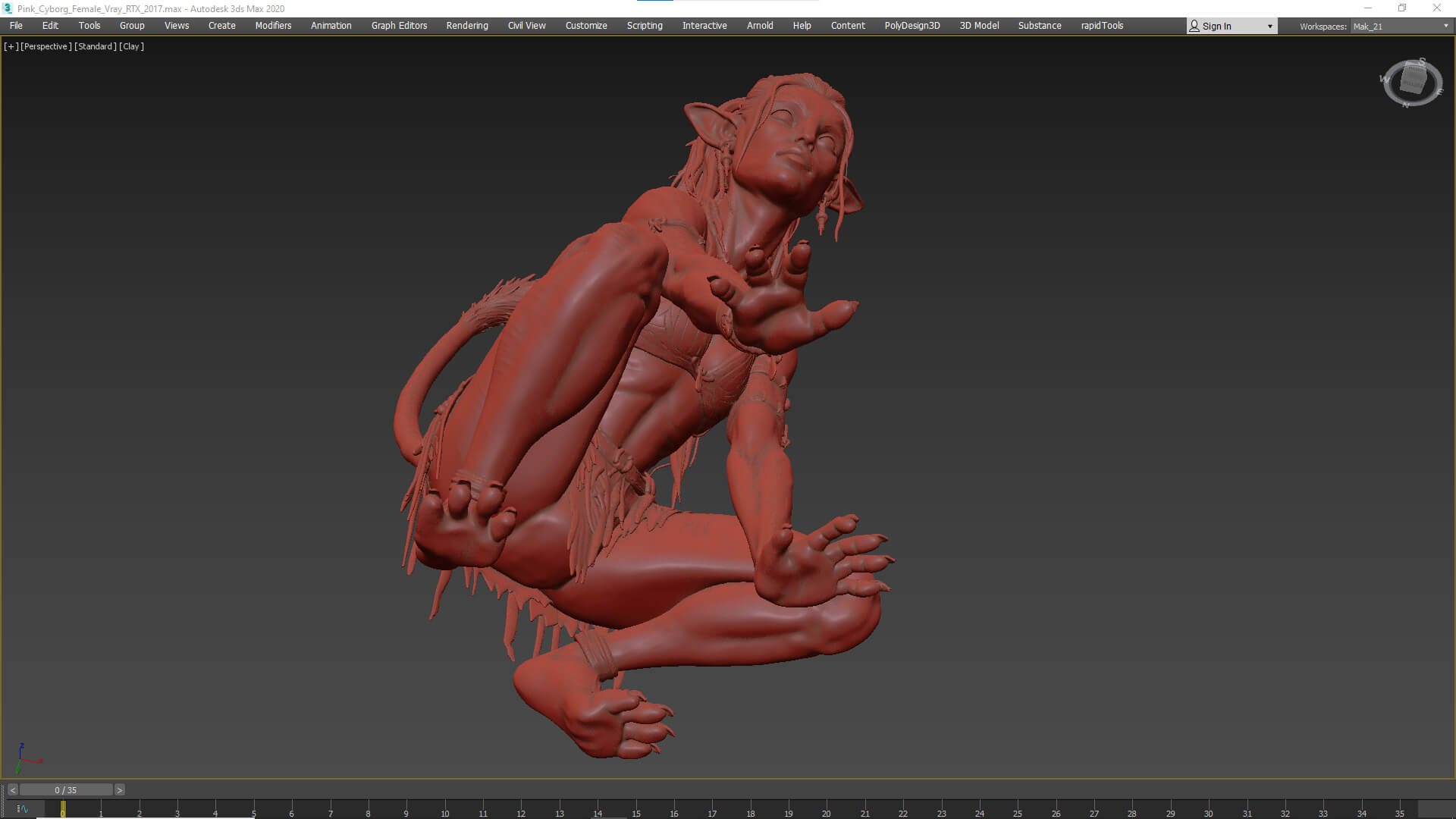Click the ViewCube cube face
This screenshot has width=1456, height=819.
1414,79
